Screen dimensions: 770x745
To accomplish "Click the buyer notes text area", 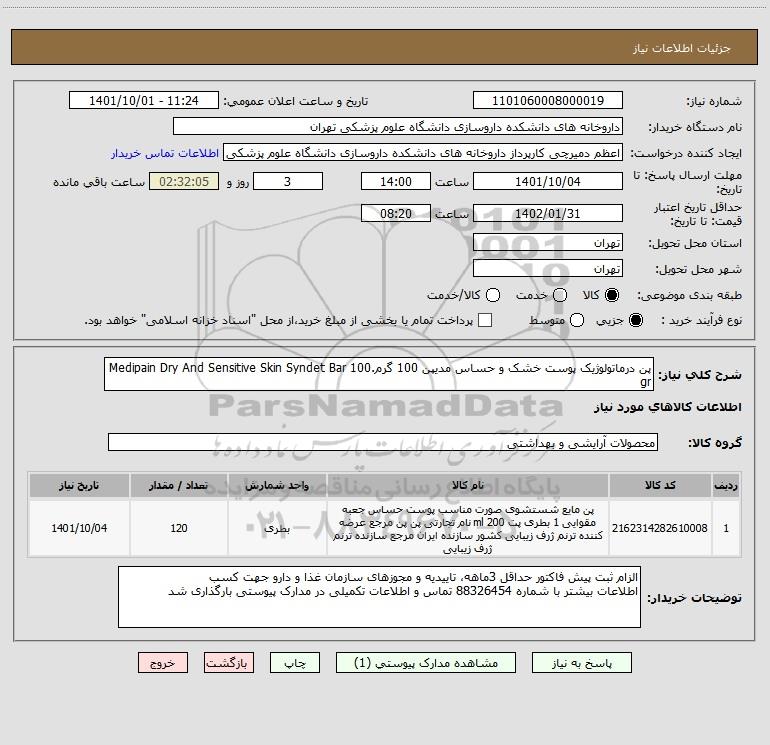I will coord(379,597).
